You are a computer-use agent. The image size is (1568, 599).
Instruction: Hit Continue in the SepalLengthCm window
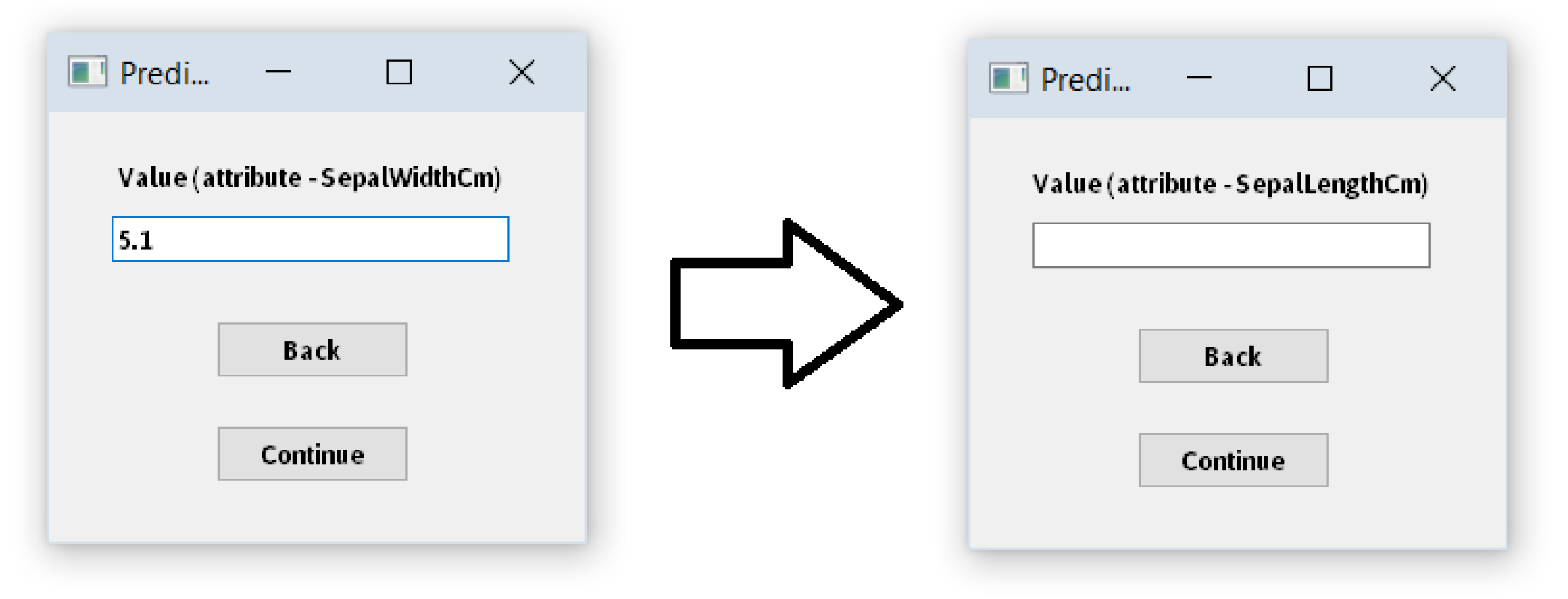pos(1233,460)
